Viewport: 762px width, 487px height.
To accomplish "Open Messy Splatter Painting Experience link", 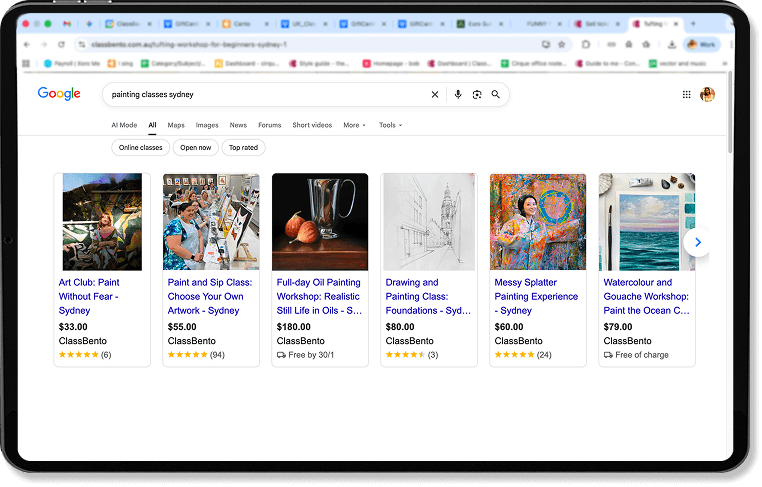I will pyautogui.click(x=536, y=296).
